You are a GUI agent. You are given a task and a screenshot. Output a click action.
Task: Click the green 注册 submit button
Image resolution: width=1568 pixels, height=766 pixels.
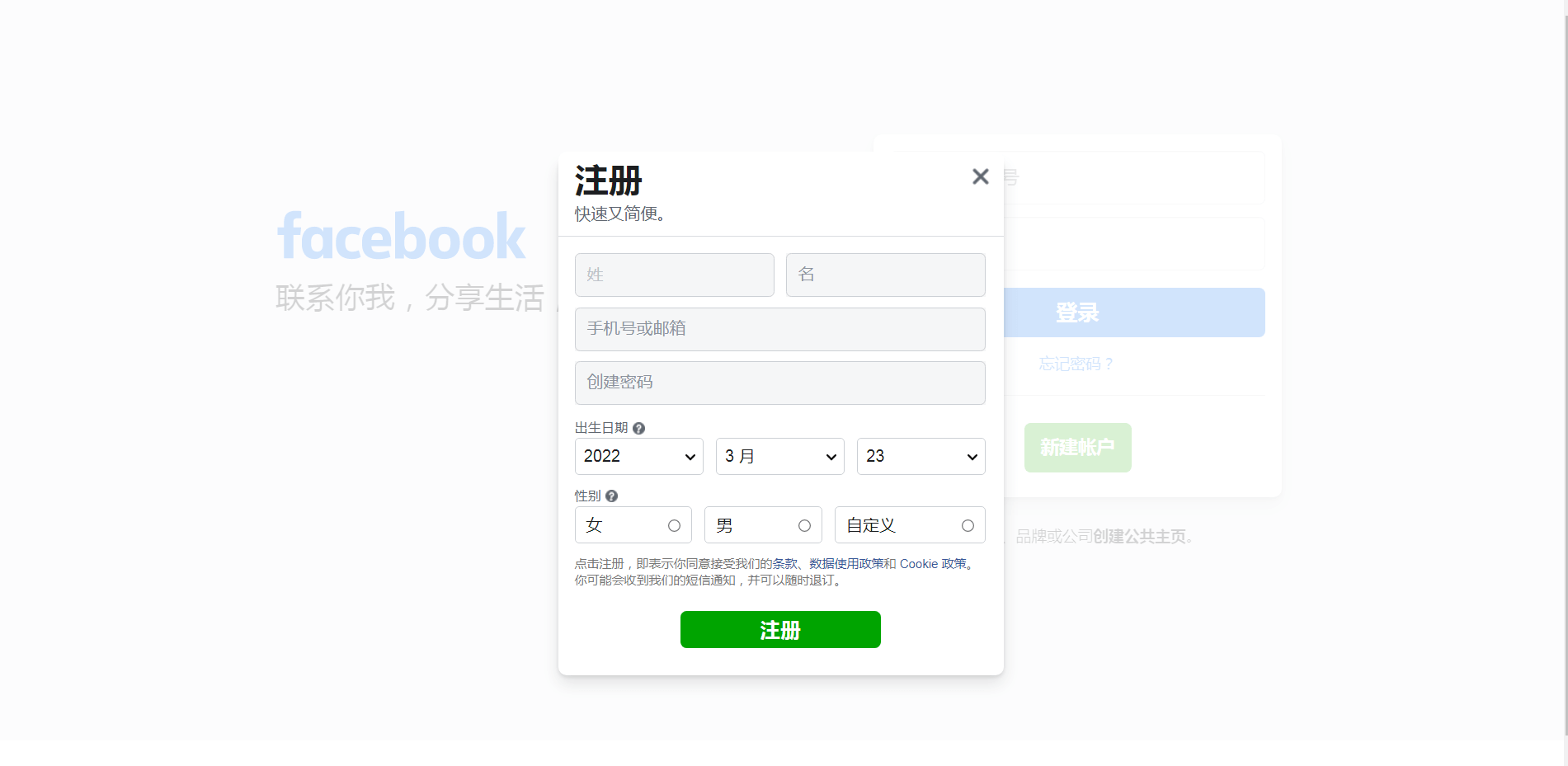(780, 629)
